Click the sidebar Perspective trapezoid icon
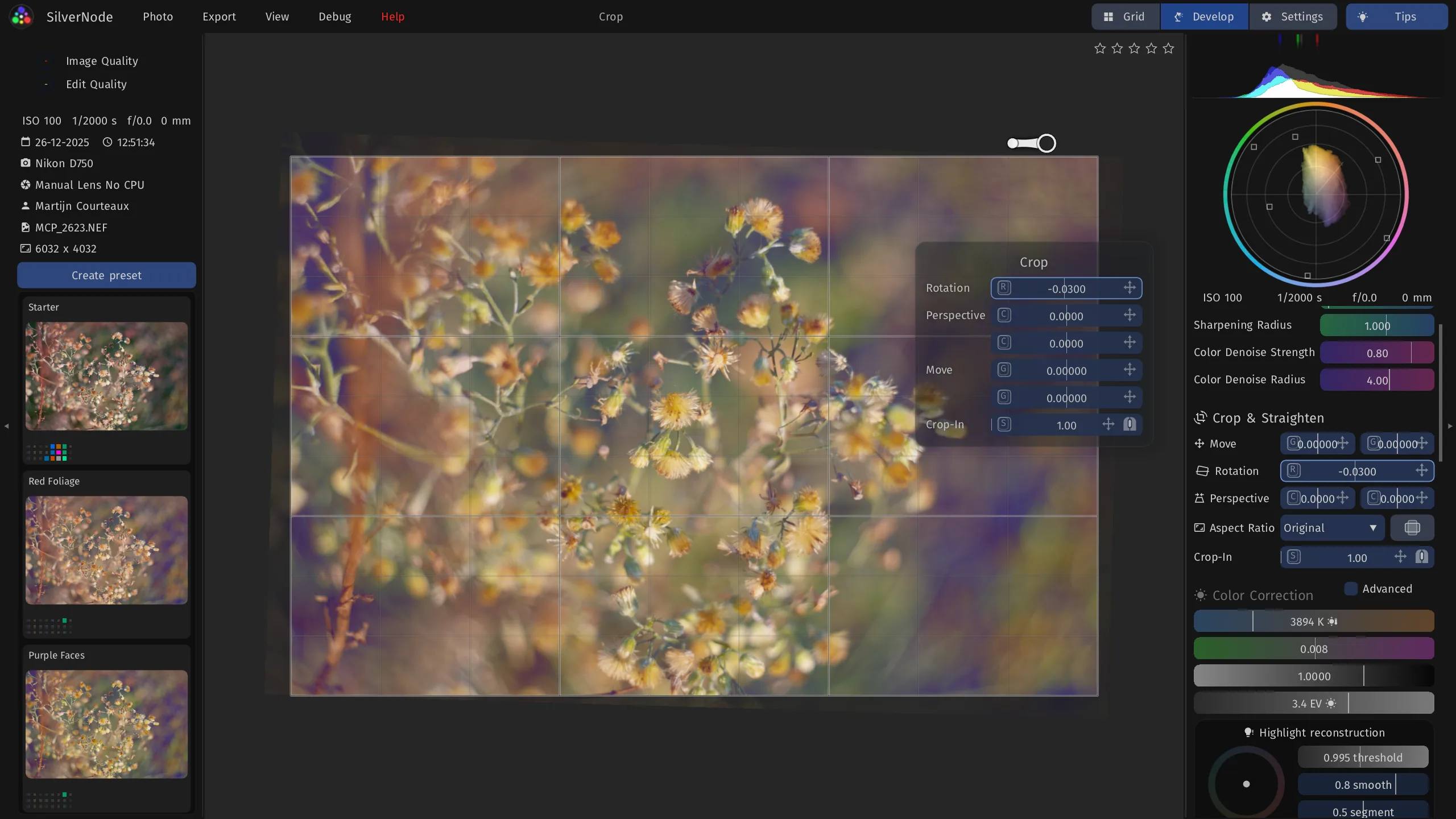The width and height of the screenshot is (1456, 819). tap(1199, 498)
